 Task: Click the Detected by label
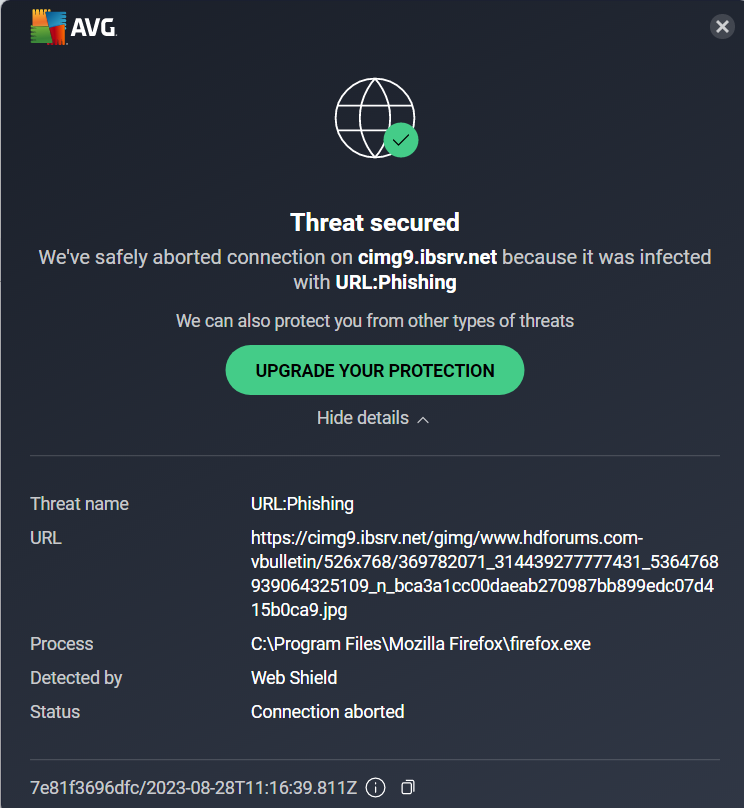tap(76, 678)
